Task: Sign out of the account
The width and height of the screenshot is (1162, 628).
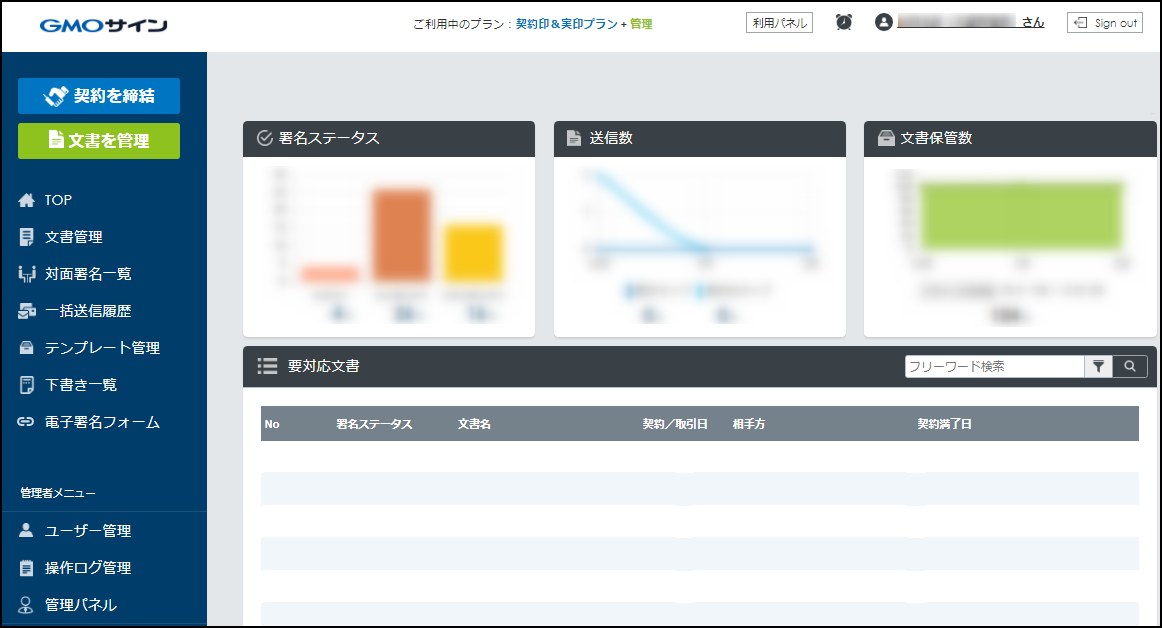Action: click(1105, 23)
